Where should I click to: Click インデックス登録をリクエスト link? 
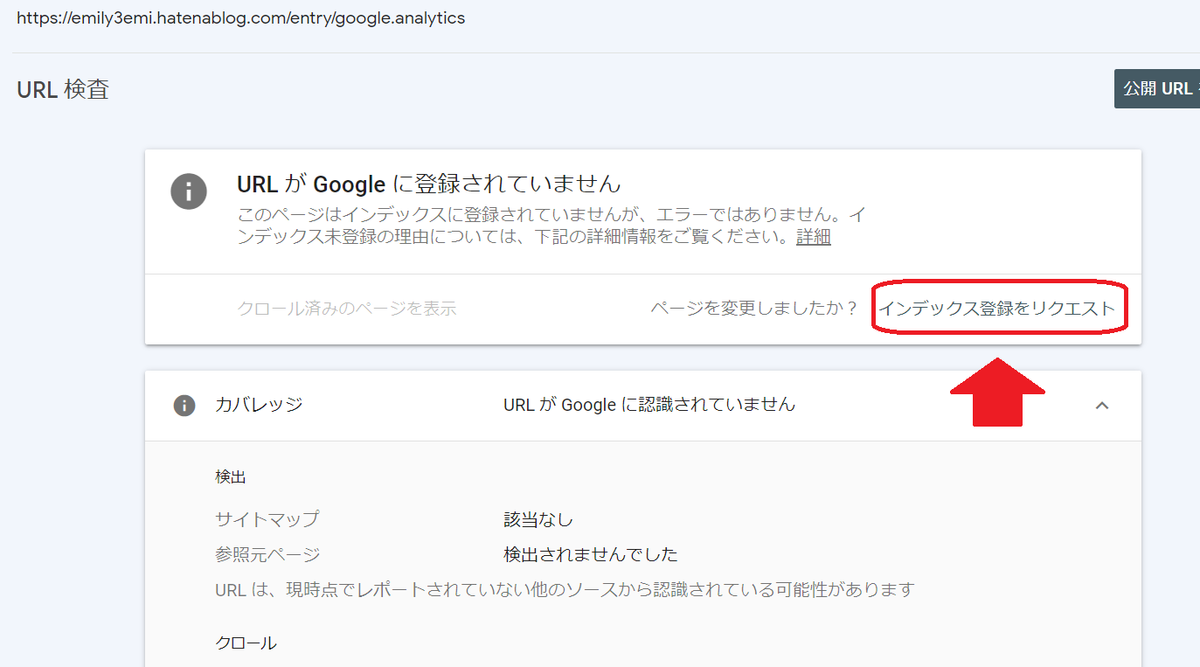pos(997,308)
